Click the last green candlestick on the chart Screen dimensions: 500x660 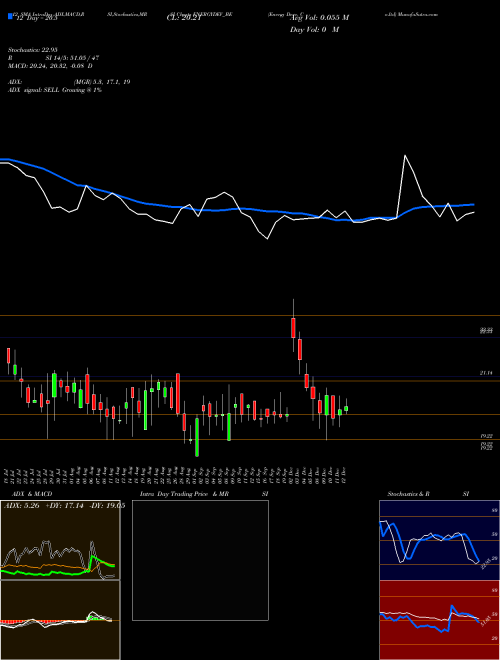point(346,408)
